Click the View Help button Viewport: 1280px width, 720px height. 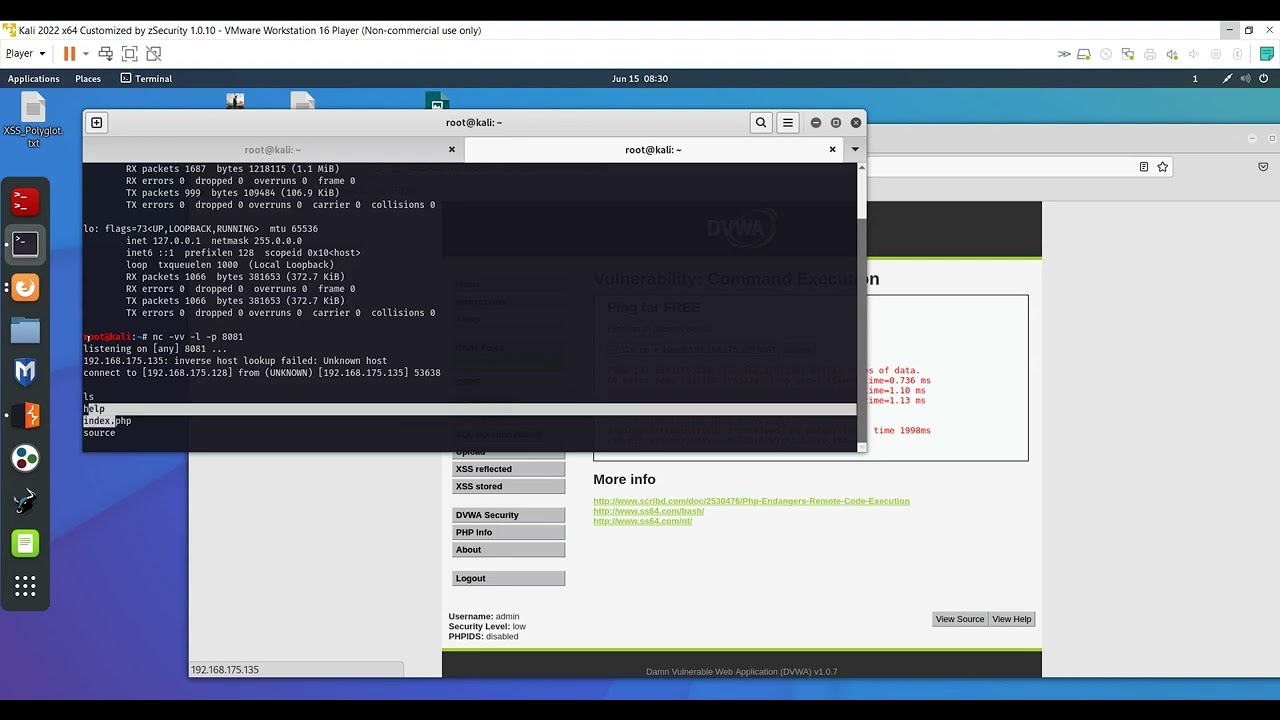click(x=1011, y=619)
